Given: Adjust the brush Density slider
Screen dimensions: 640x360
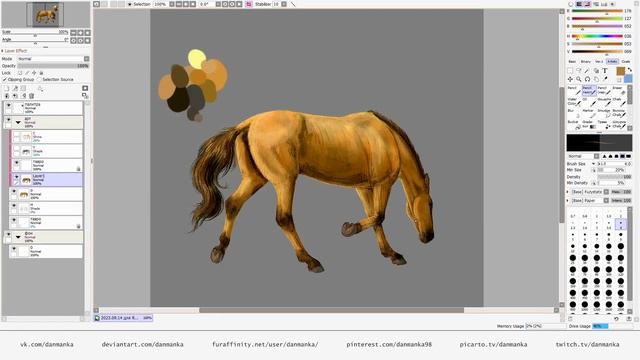Looking at the screenshot, I should coord(614,177).
